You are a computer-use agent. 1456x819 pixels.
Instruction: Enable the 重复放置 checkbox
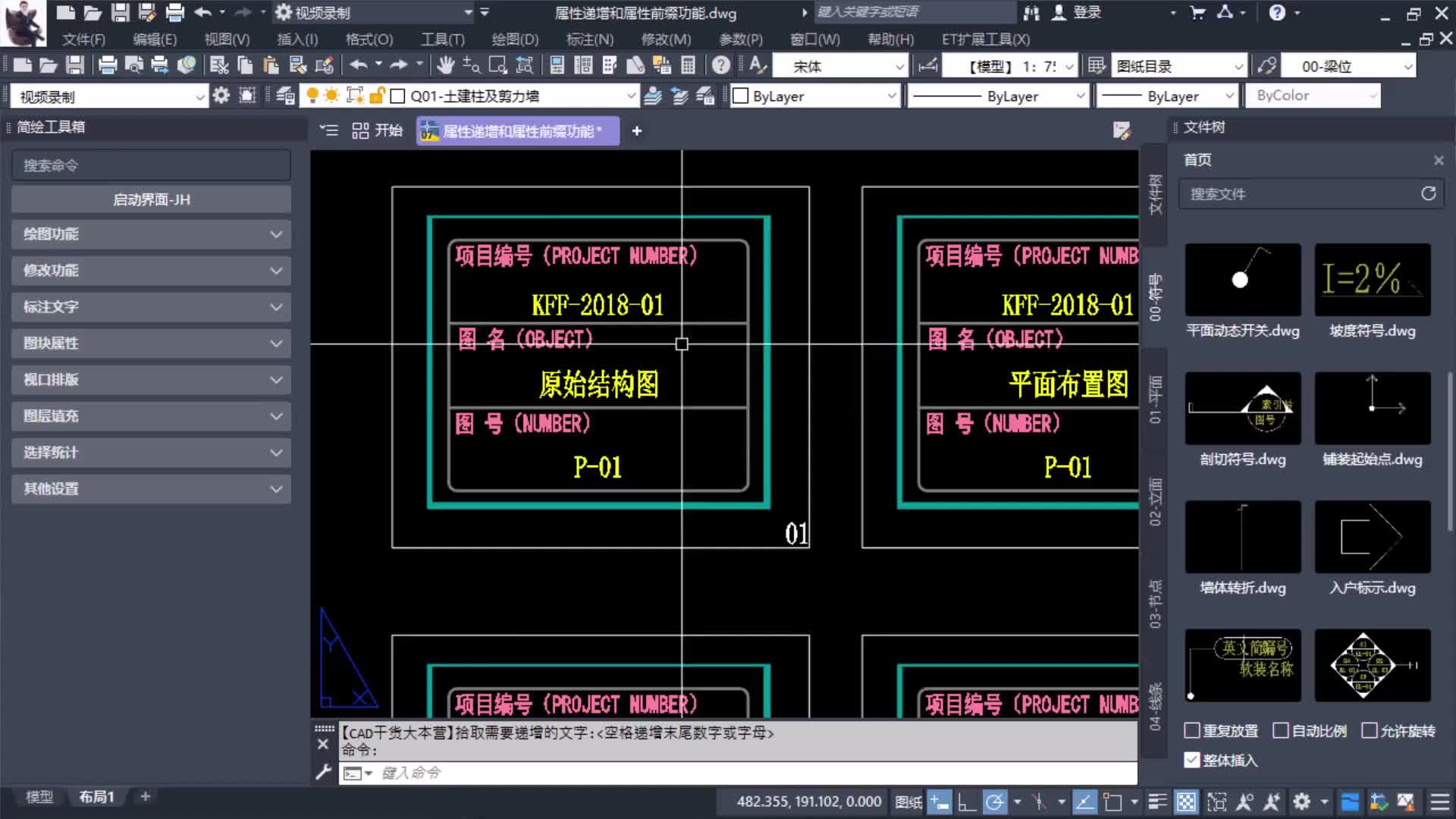point(1191,730)
